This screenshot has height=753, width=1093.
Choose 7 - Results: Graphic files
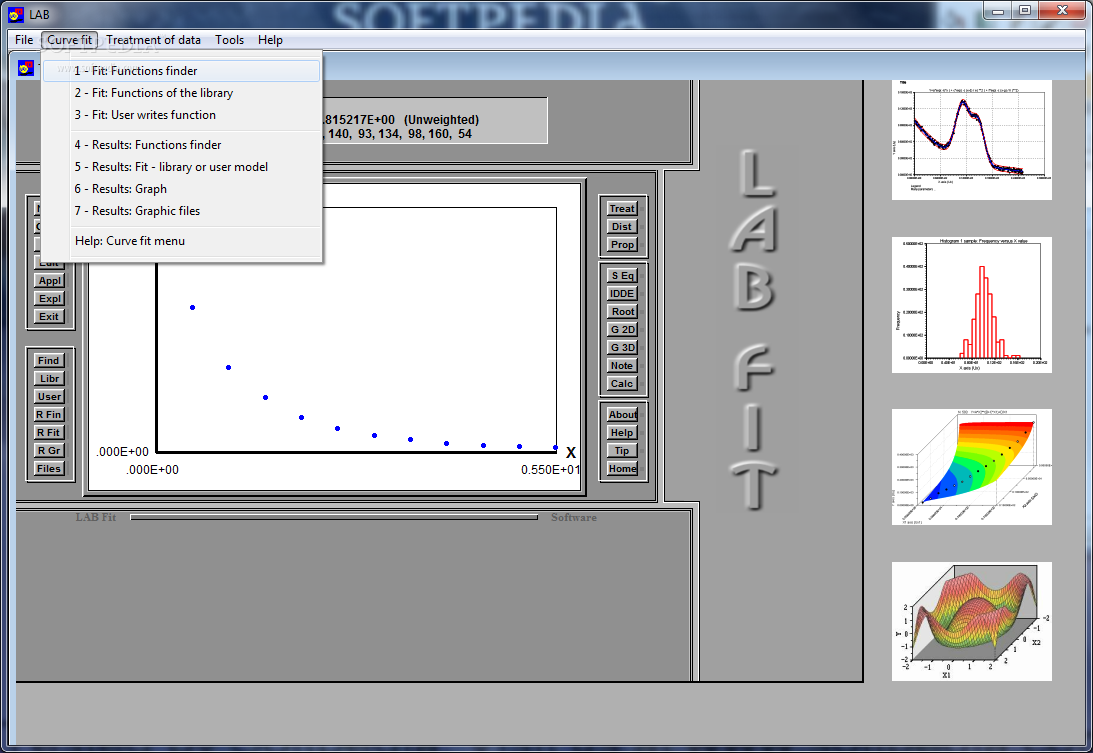[x=181, y=211]
